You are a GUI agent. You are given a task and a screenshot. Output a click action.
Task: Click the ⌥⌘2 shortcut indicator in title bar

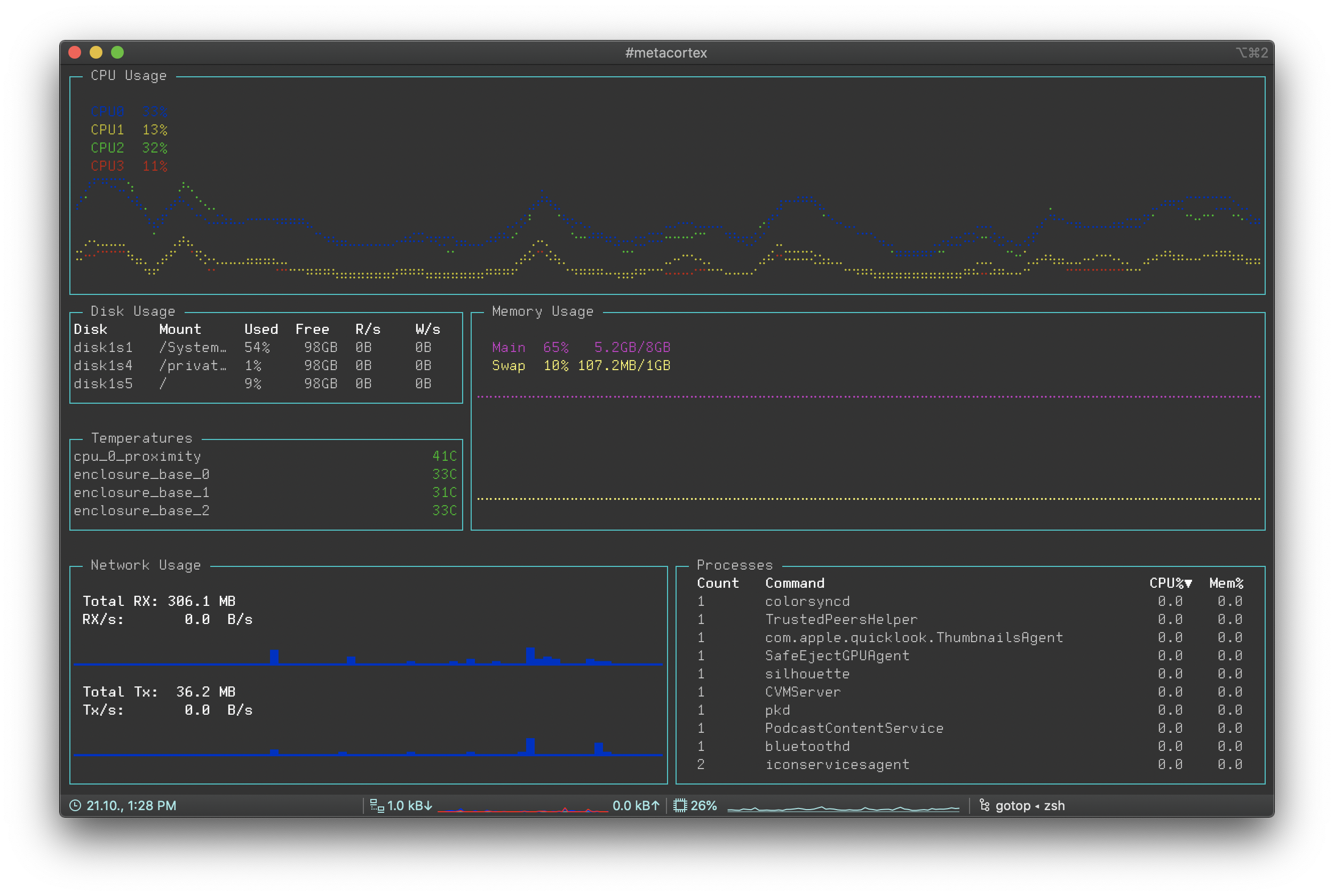[x=1251, y=53]
